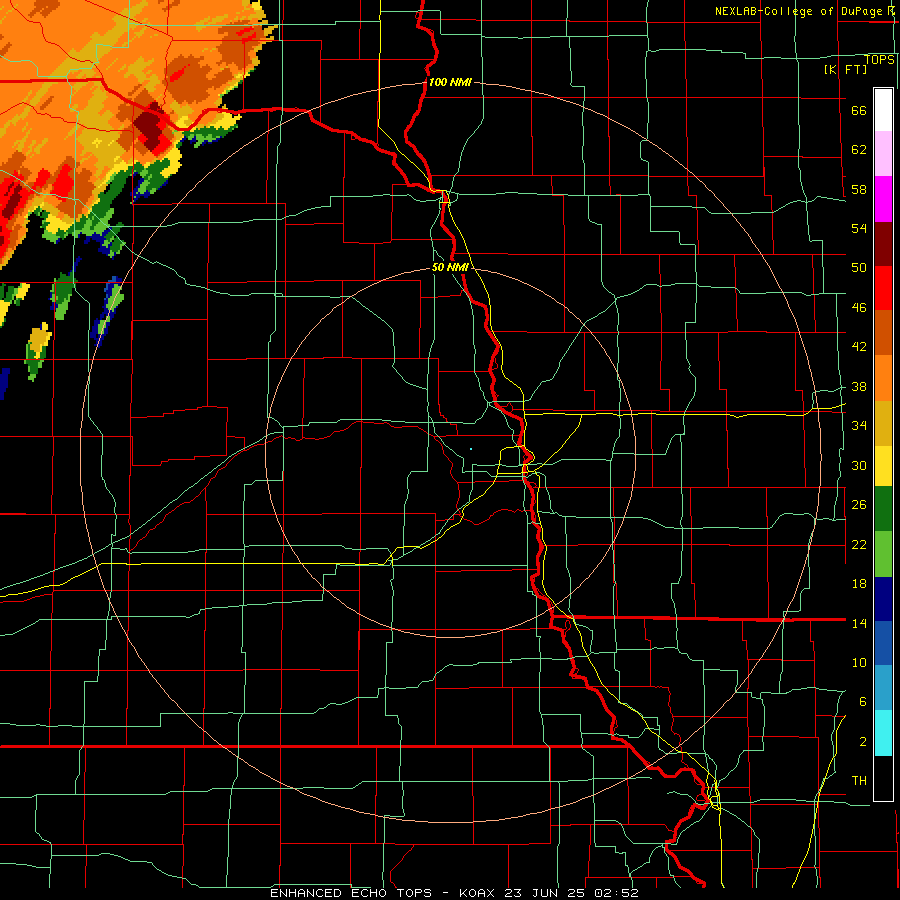Click the gold legend swatch
The height and width of the screenshot is (900, 900).
coord(883,423)
